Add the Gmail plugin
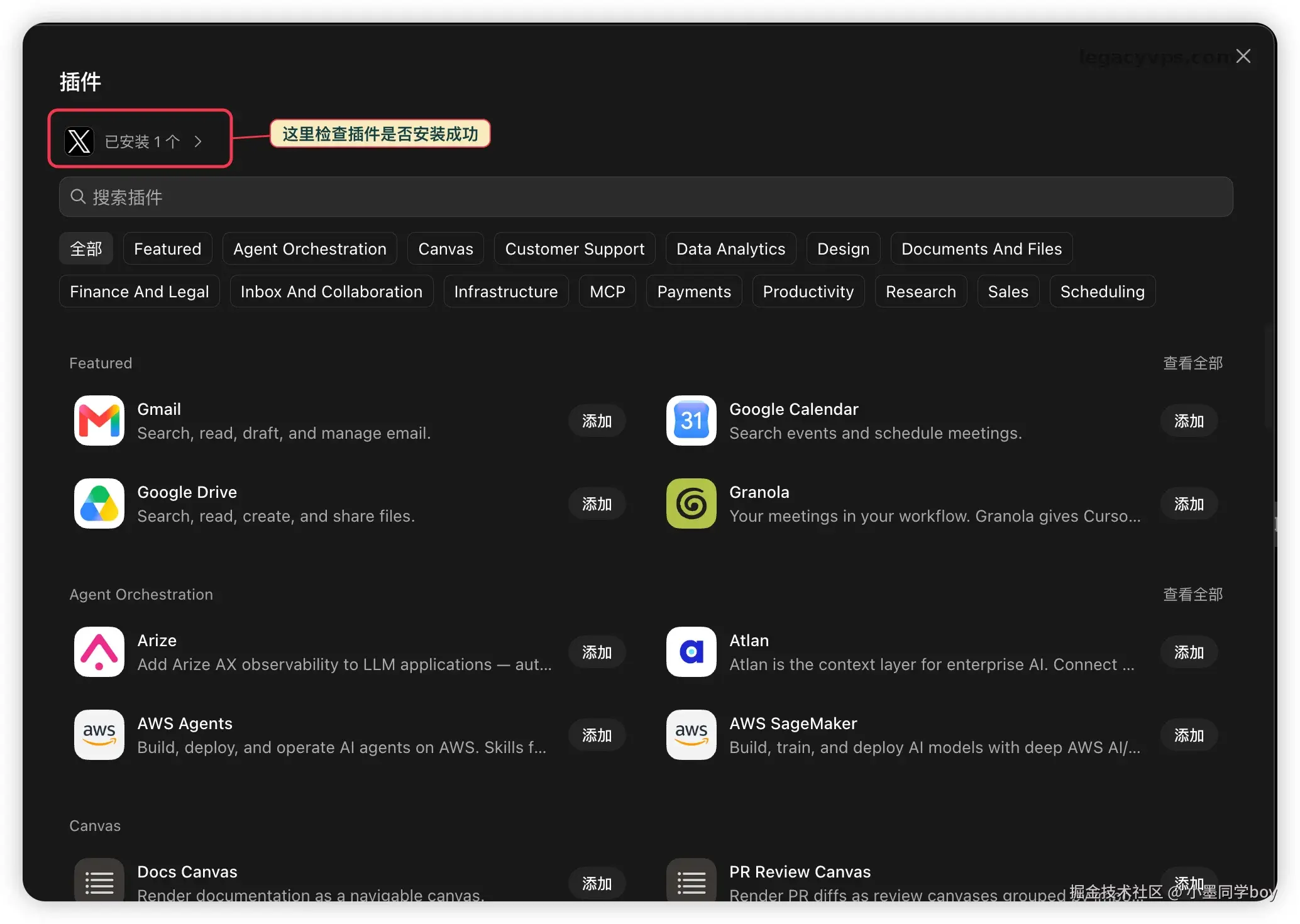 tap(597, 421)
